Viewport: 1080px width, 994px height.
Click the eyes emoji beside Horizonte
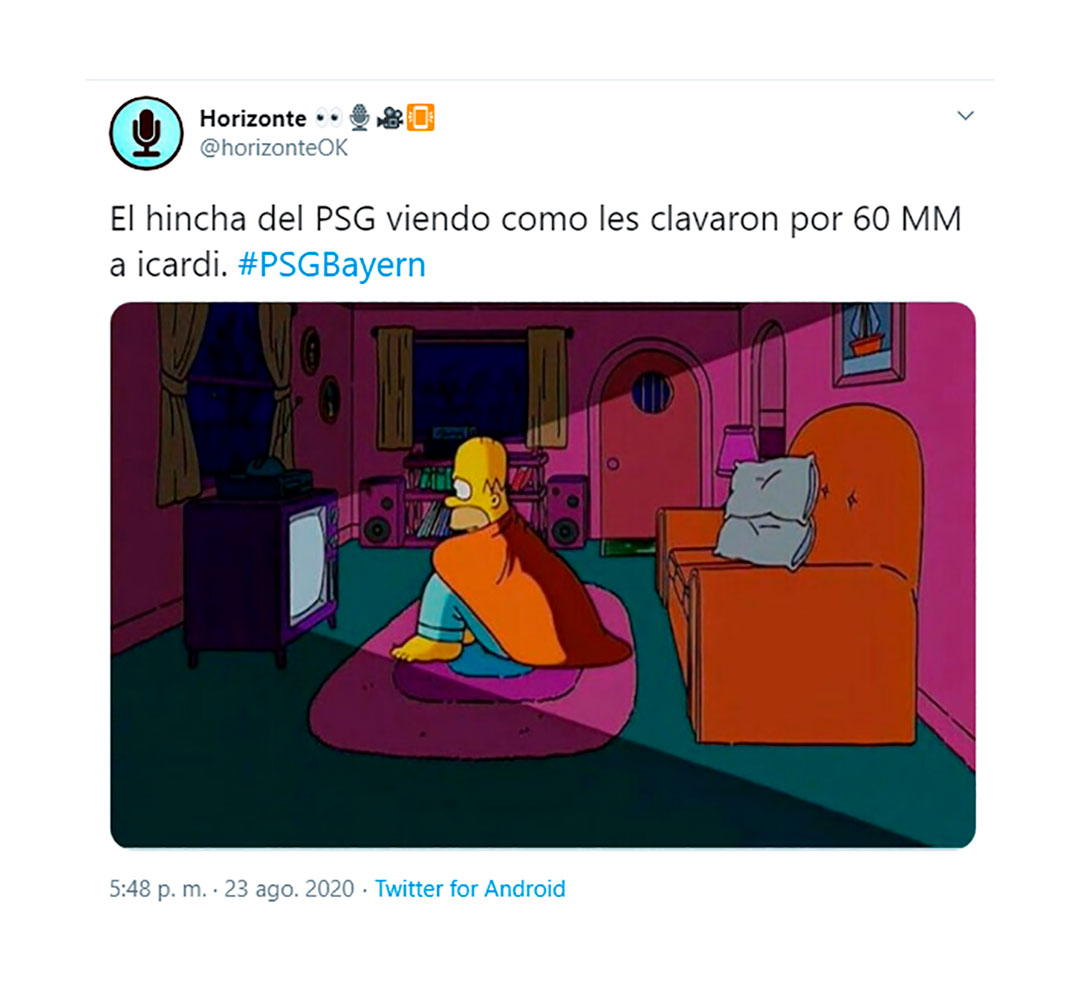329,118
